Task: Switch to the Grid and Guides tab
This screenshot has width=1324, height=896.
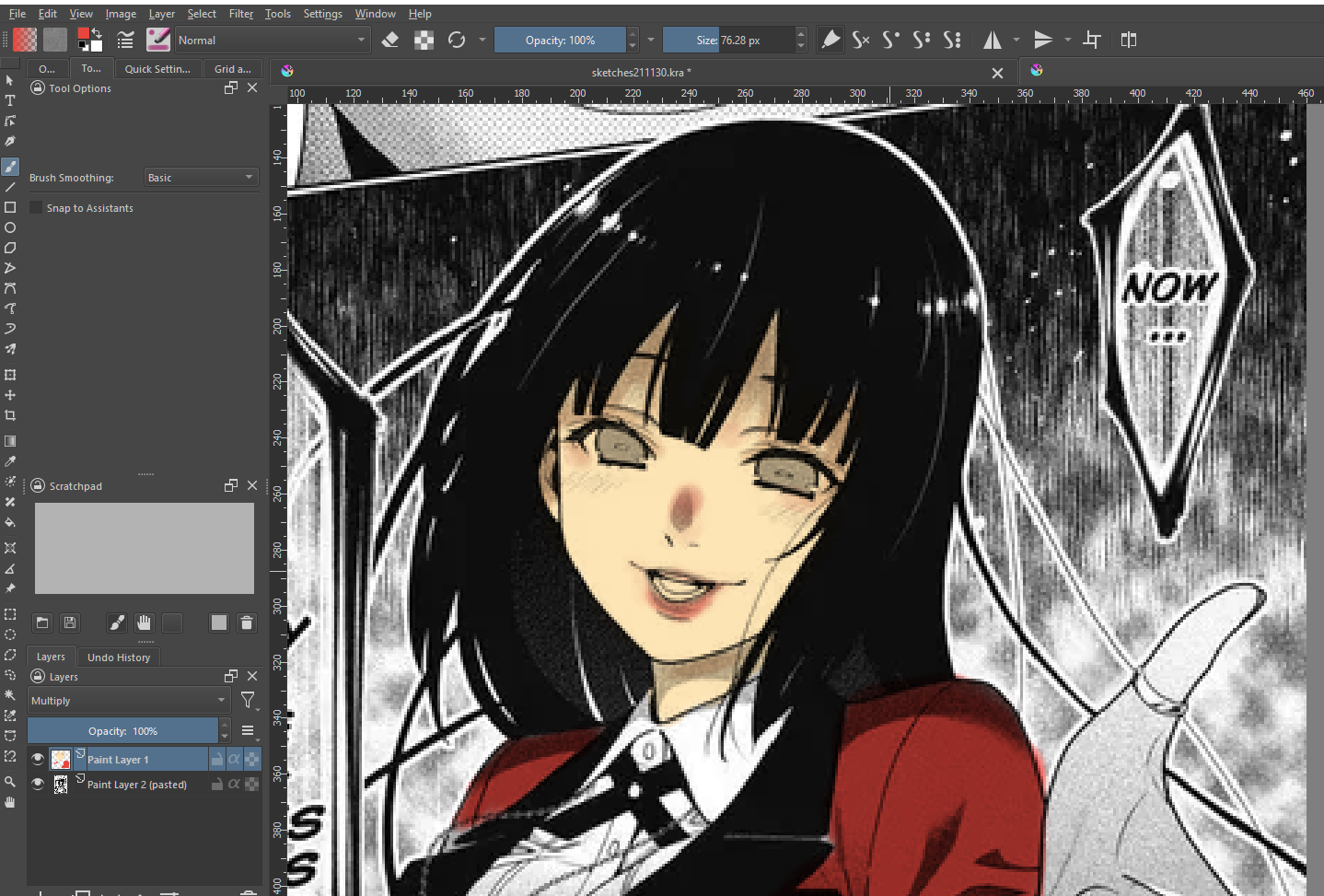Action: point(232,69)
